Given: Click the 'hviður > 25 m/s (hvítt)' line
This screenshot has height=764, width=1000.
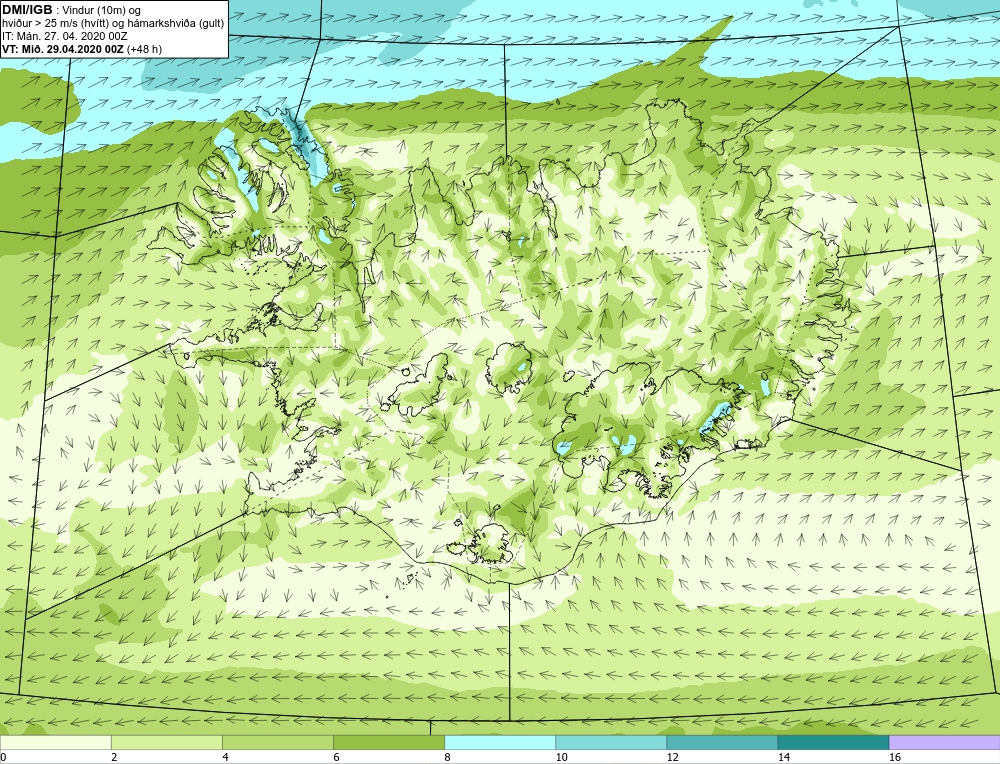Looking at the screenshot, I should (x=55, y=24).
